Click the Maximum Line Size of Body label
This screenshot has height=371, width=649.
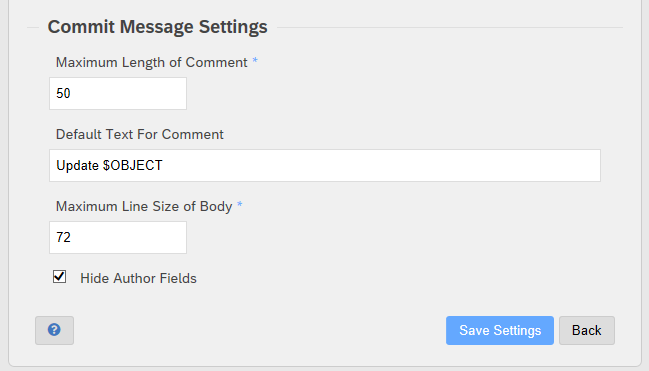point(144,206)
